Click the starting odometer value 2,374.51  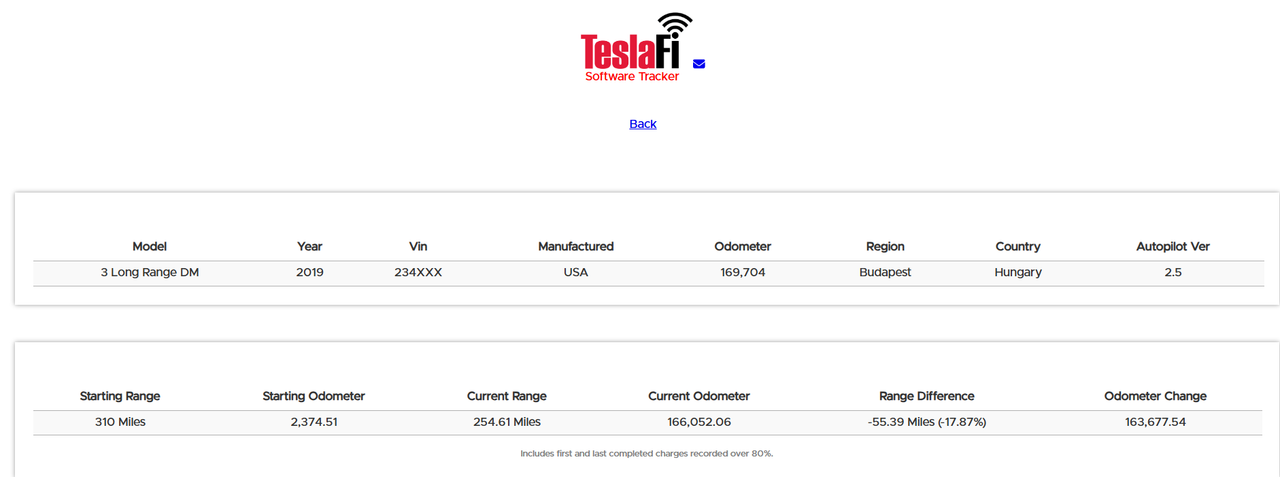point(314,422)
